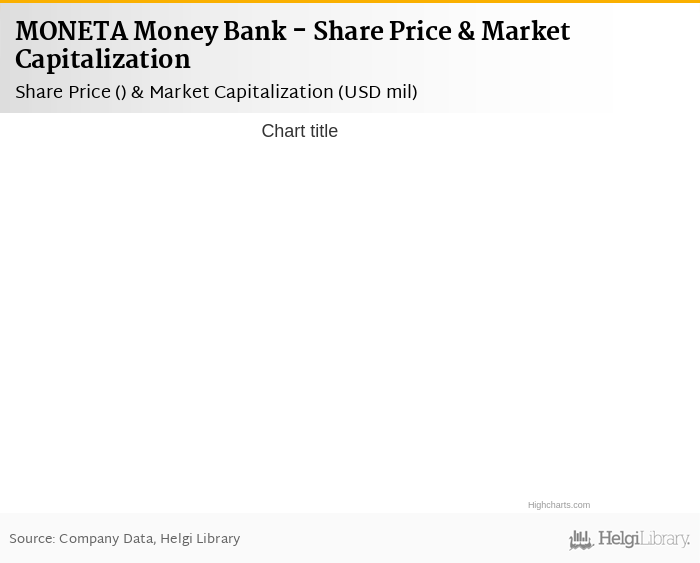
Task: Click 'Company Data' in the source line
Action: point(105,539)
